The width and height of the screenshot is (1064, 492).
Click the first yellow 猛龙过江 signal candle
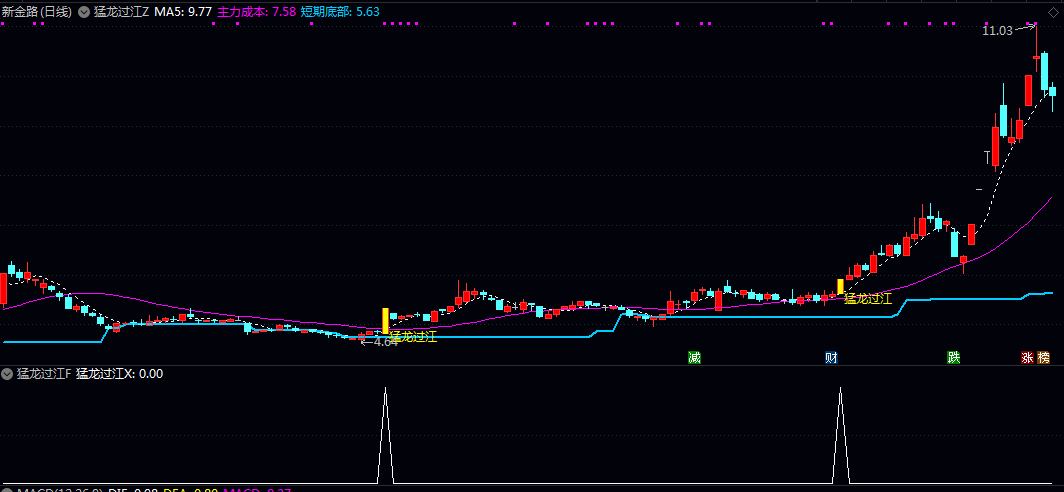[x=385, y=320]
